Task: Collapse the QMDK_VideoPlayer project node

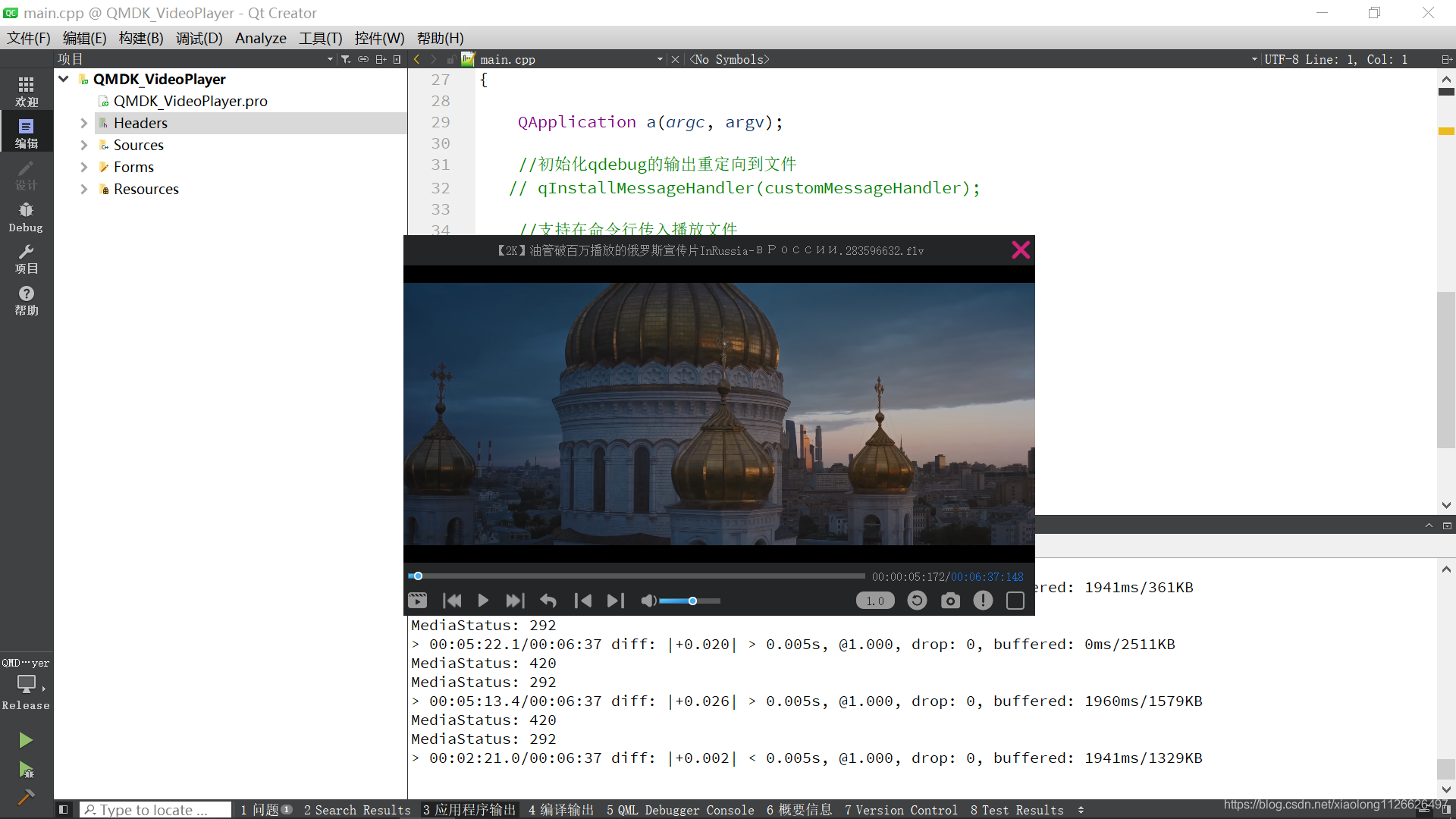Action: [64, 79]
